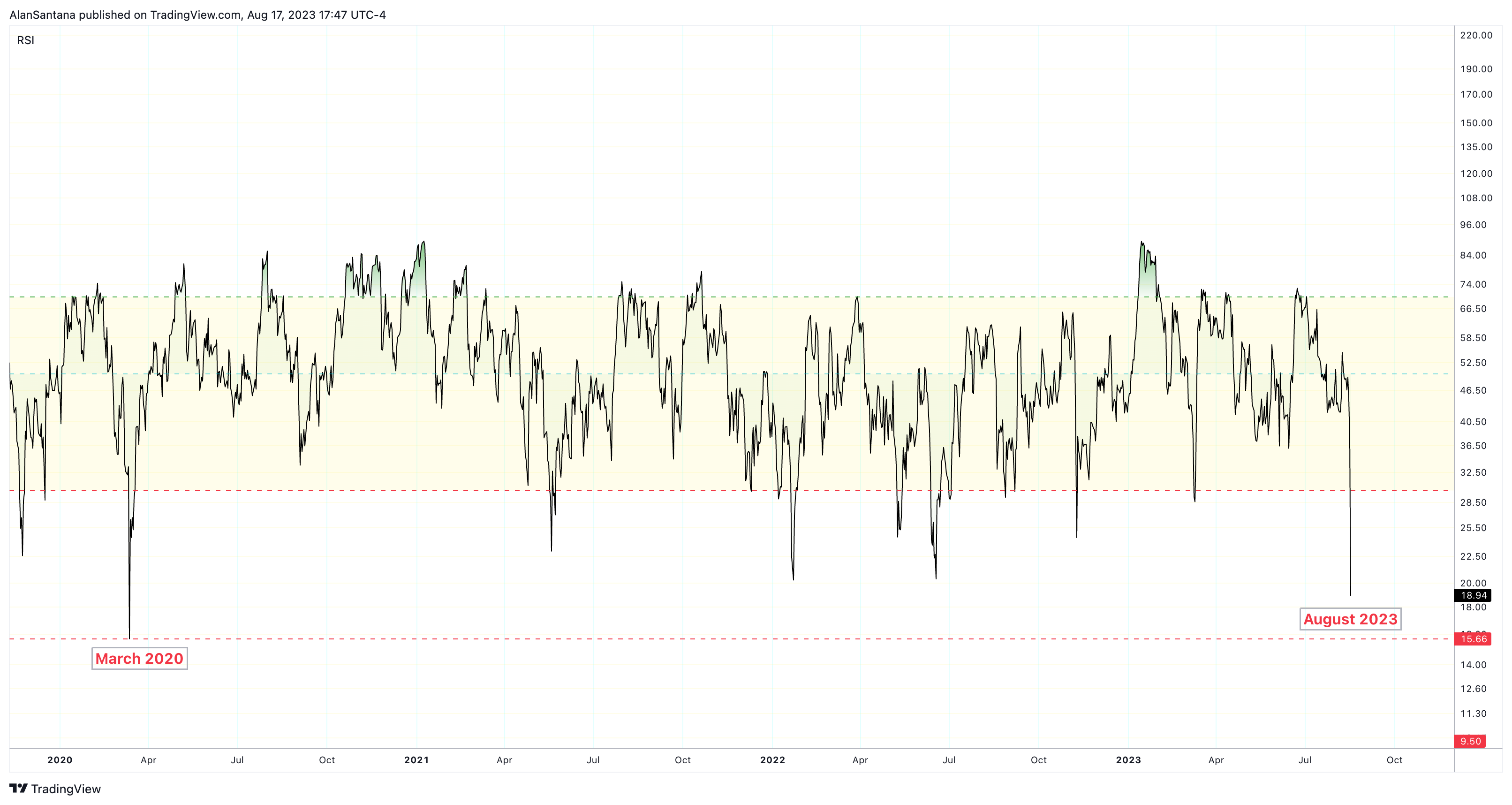
Task: Click the RSI indicator label
Action: click(25, 40)
